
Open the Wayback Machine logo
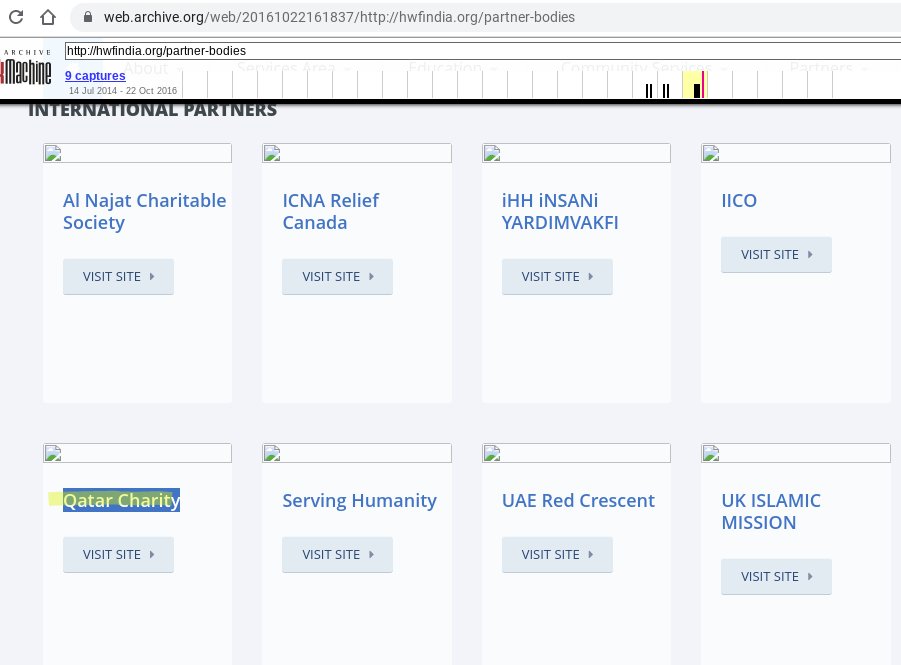click(x=26, y=69)
